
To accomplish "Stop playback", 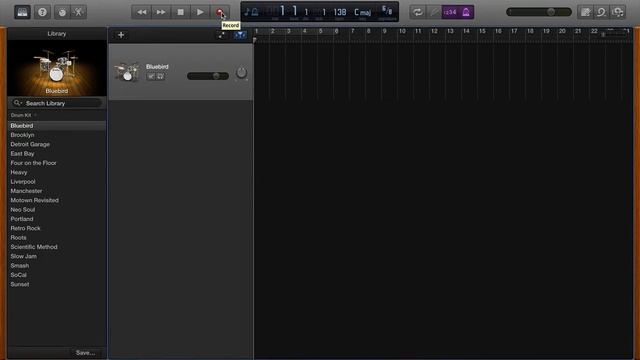I will coord(180,12).
